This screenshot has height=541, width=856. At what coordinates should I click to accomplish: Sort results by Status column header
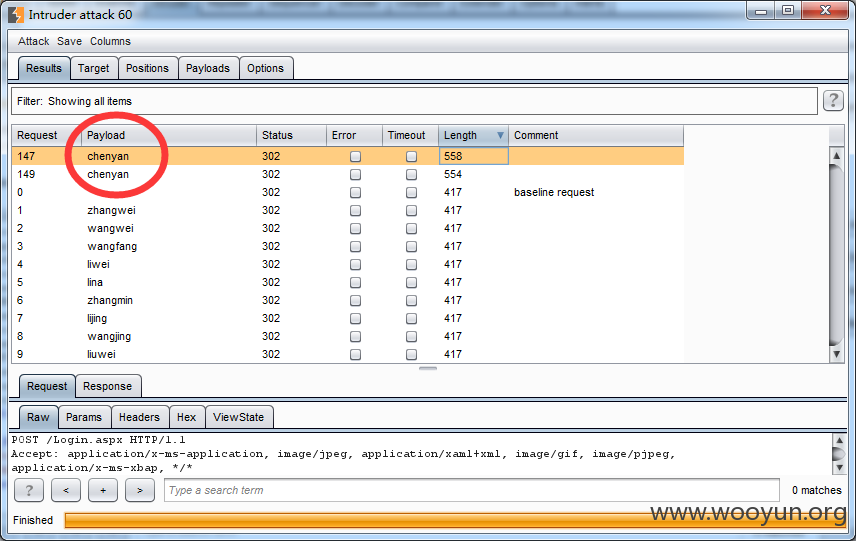291,135
